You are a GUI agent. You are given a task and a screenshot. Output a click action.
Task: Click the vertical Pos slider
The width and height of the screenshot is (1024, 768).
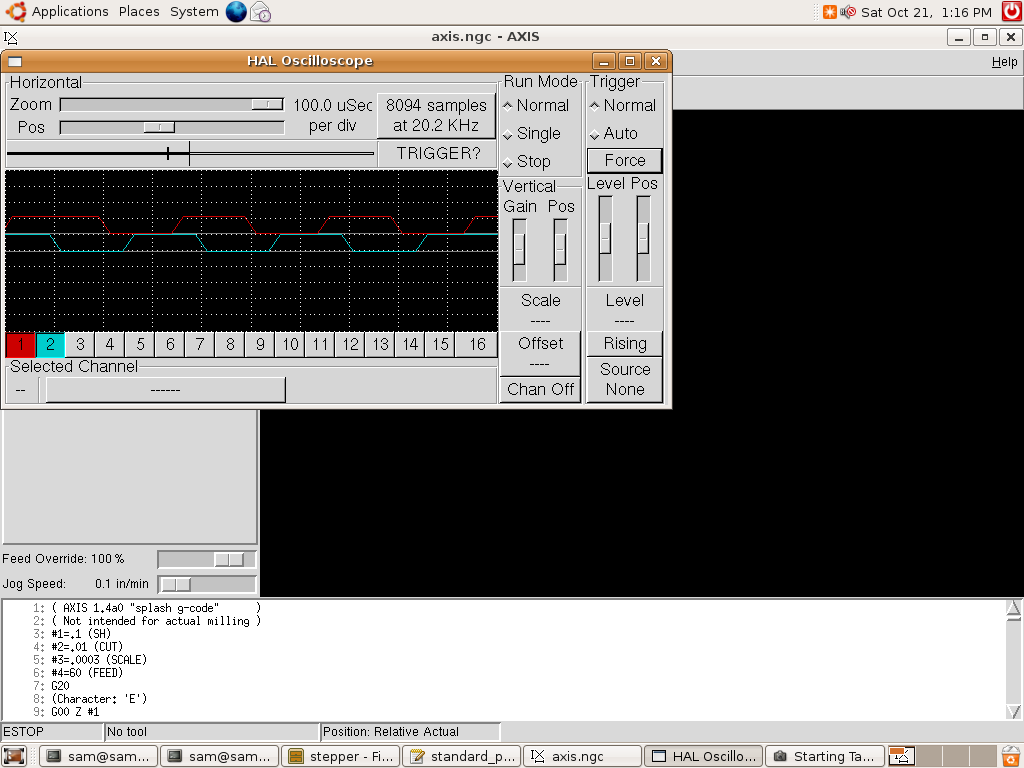click(560, 250)
